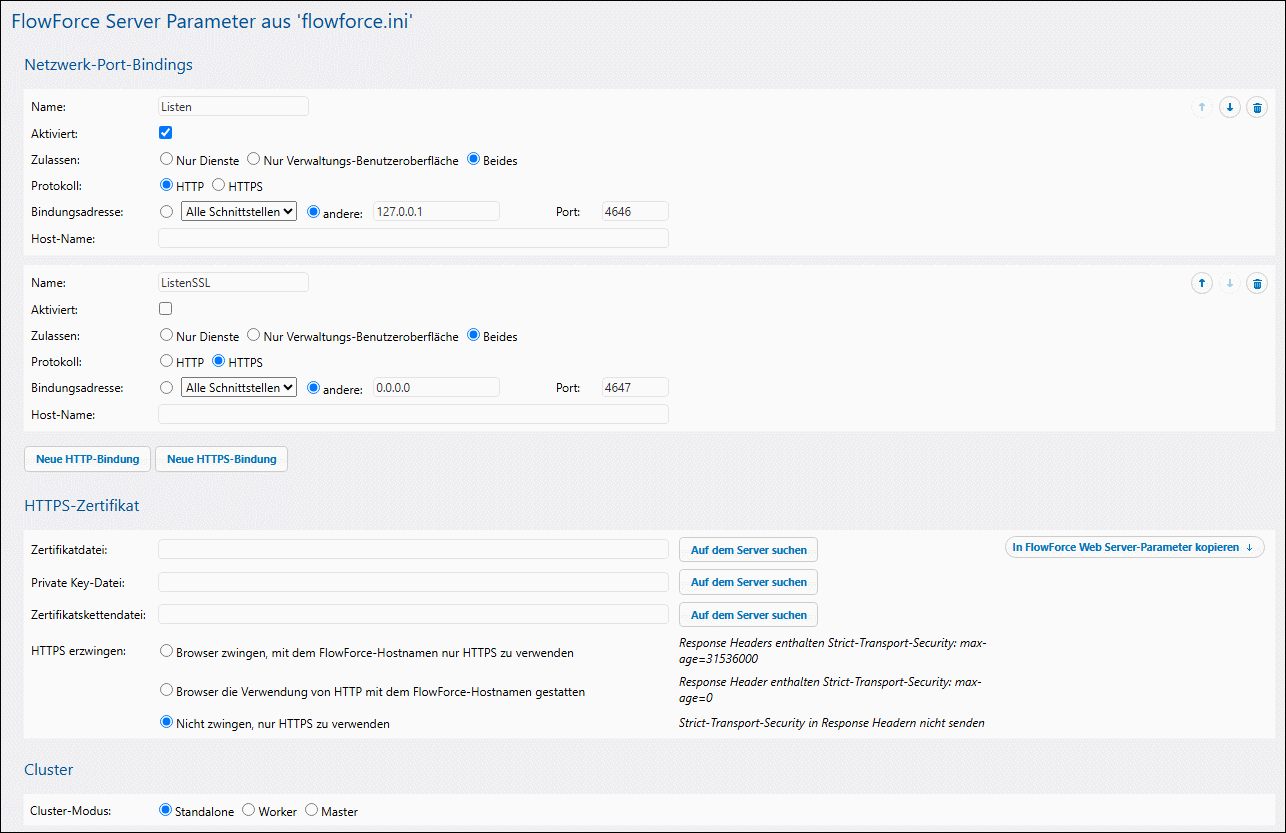Delete the ListenSSL binding with trash icon
1286x833 pixels.
(x=1257, y=284)
